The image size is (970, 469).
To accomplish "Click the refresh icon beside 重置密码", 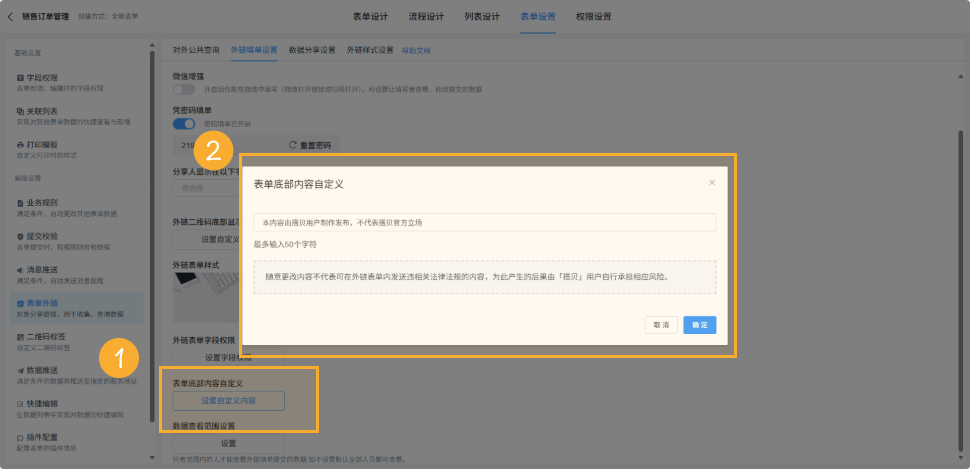I will pos(293,145).
